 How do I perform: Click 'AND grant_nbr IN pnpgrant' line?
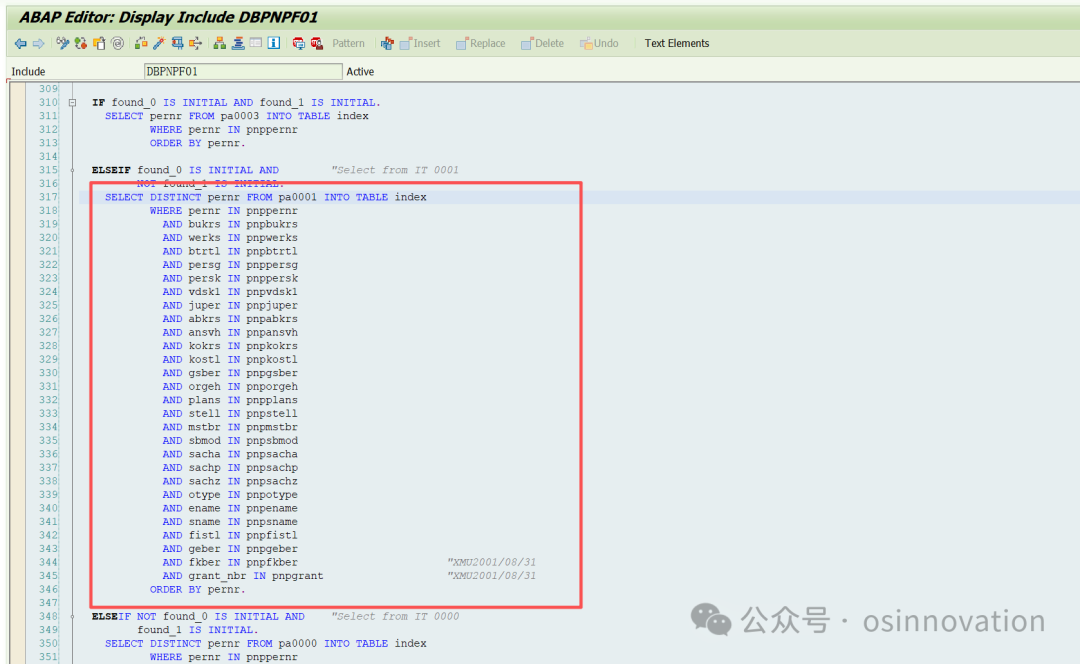coord(242,576)
